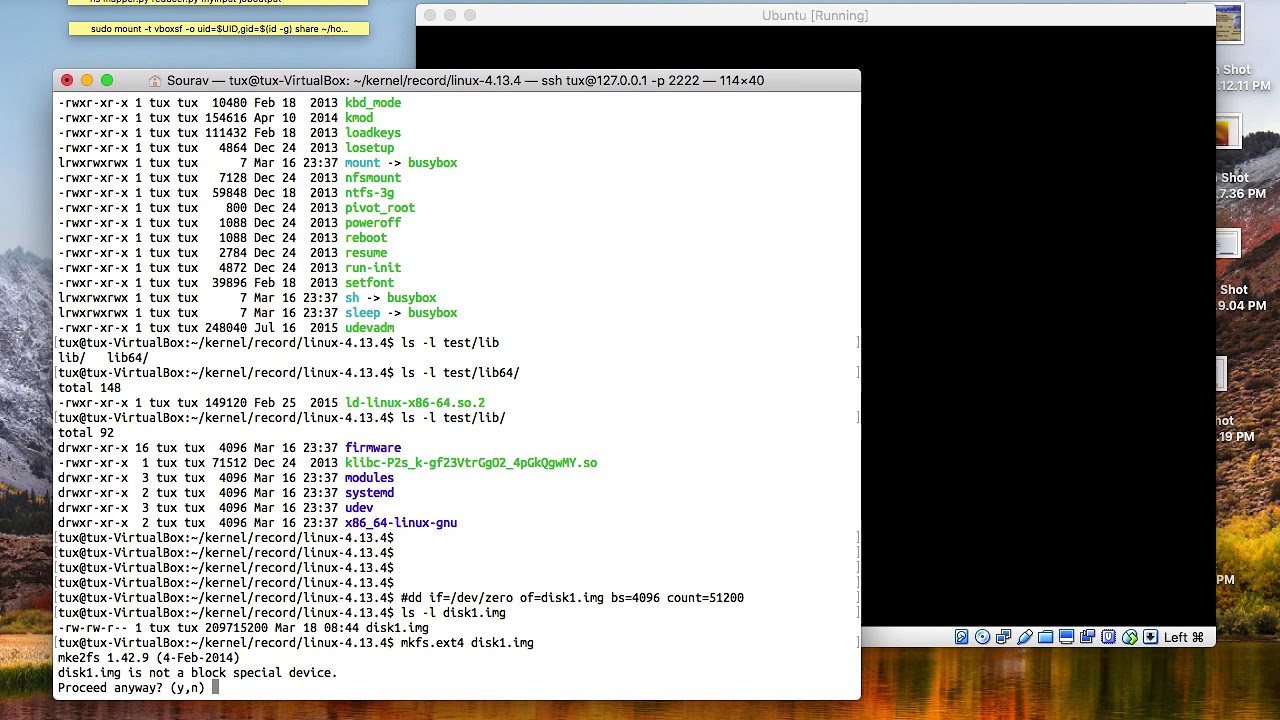Click the folder proxy icon in terminal title bar
Viewport: 1280px width, 720px height.
click(x=155, y=80)
